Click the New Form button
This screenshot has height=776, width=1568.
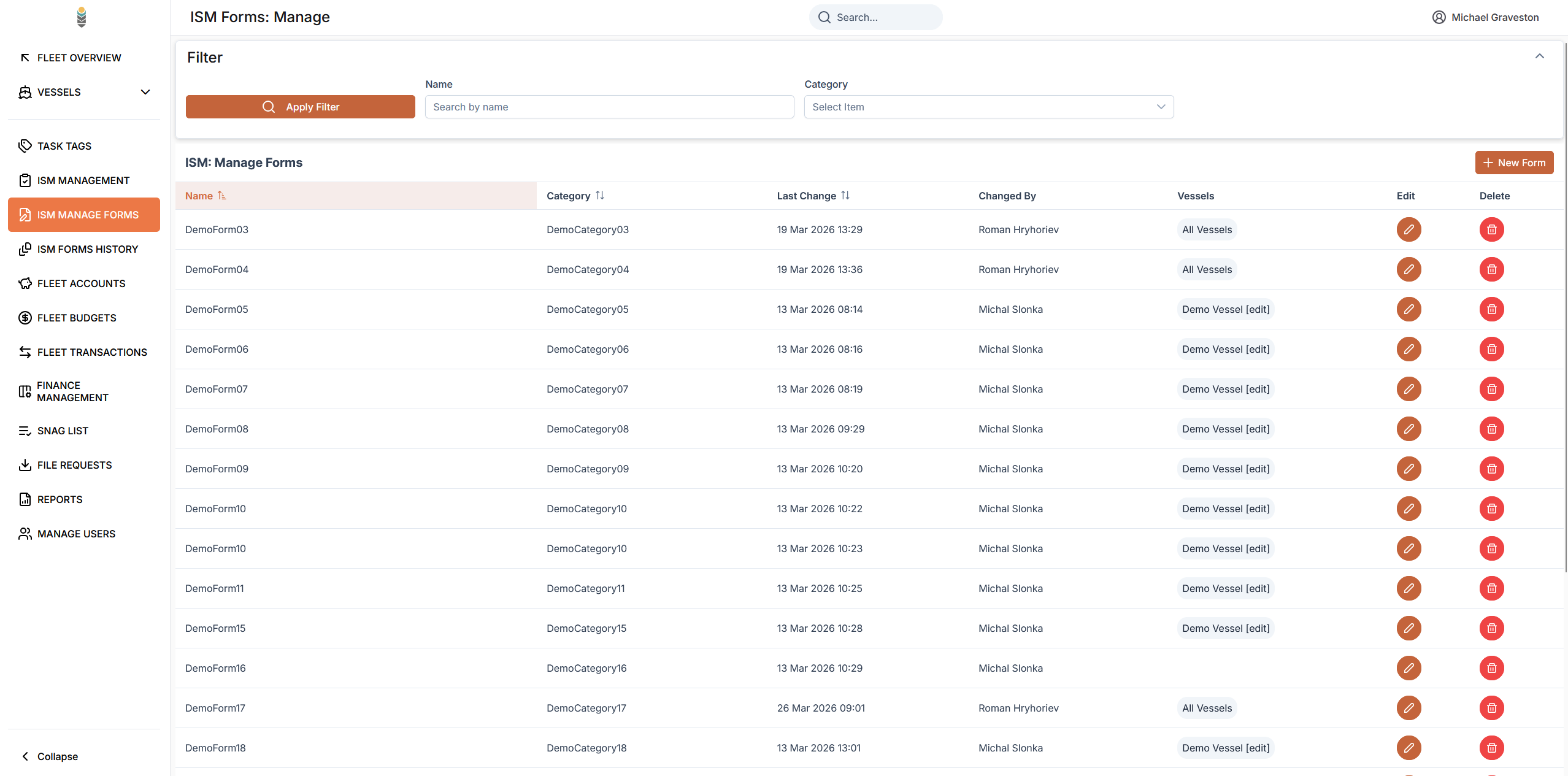[1513, 163]
